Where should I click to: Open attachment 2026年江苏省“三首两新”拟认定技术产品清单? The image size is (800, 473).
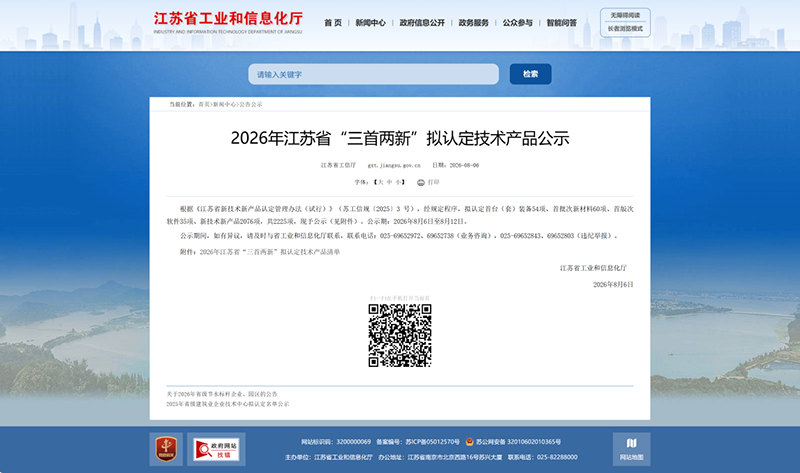pos(269,252)
